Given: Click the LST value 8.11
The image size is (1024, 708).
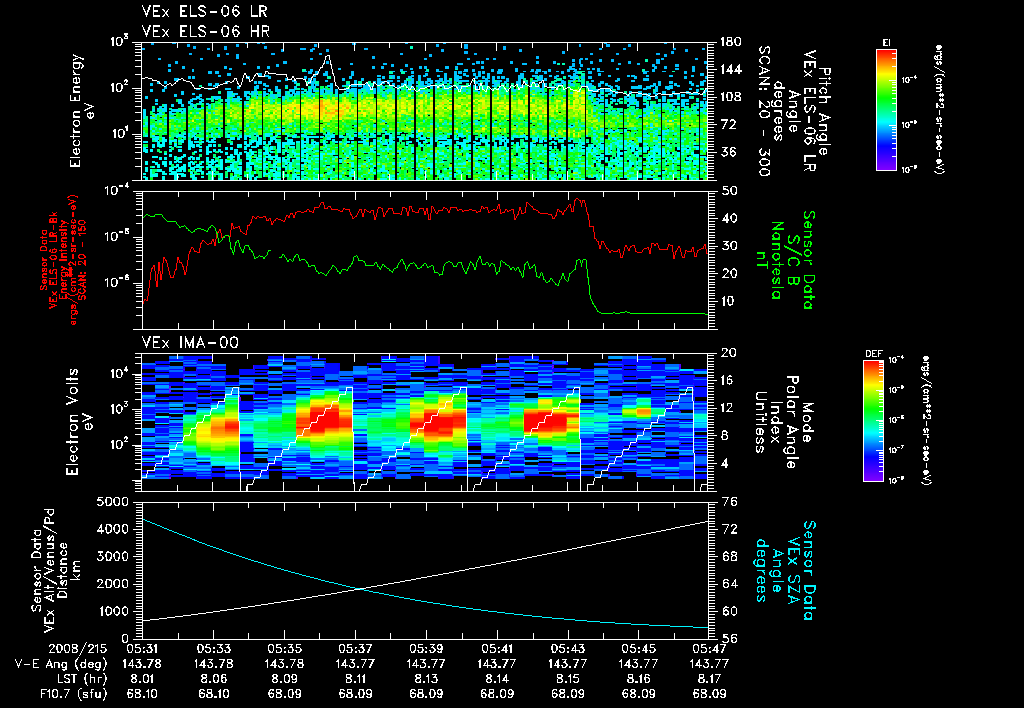Looking at the screenshot, I should [355, 679].
